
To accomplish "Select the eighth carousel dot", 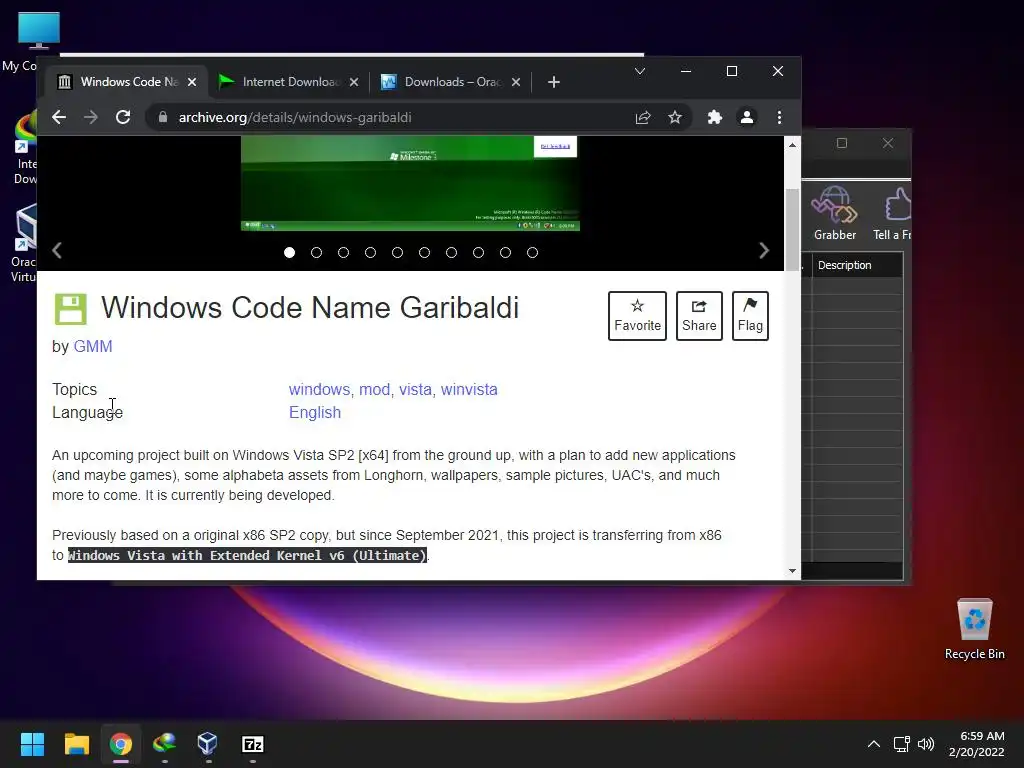I will click(479, 253).
